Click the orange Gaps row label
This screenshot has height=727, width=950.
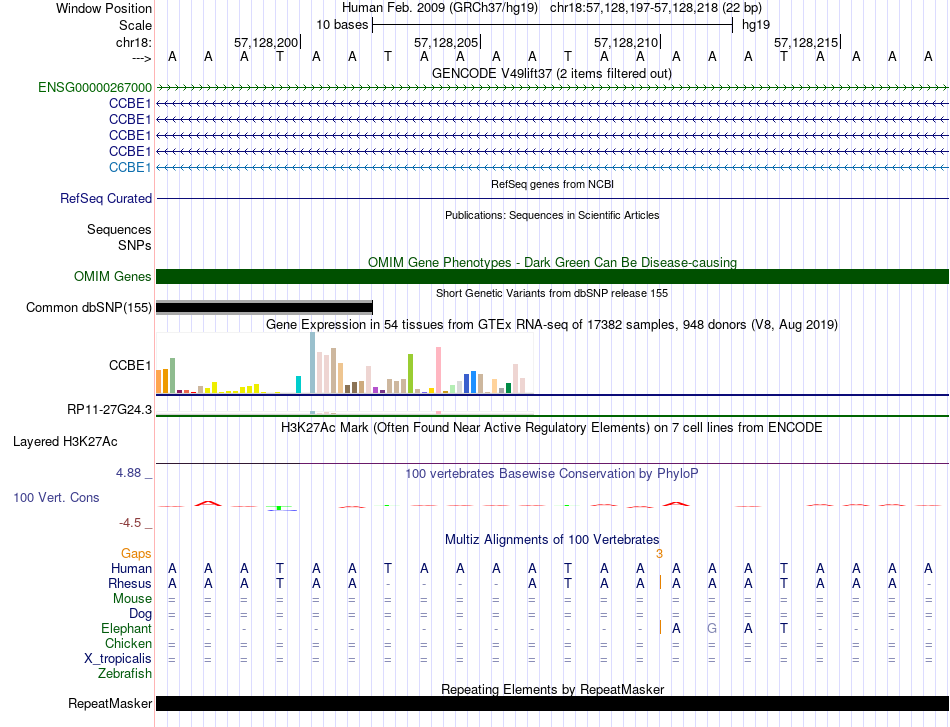tap(136, 554)
